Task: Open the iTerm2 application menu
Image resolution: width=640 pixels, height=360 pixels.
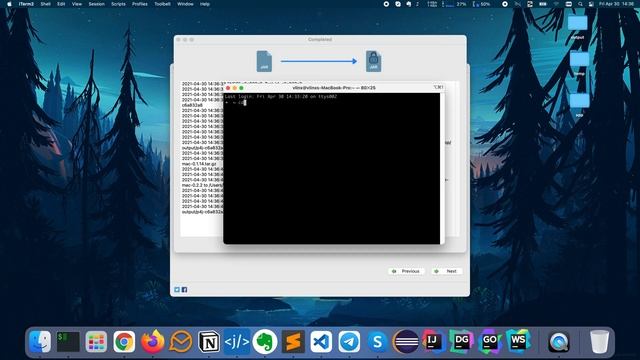Action: 26,4
